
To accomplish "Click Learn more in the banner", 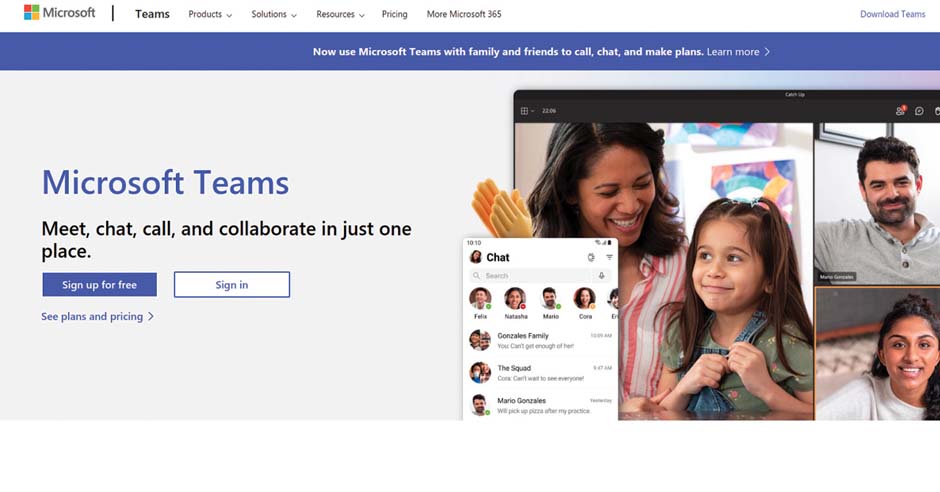I will coord(733,52).
